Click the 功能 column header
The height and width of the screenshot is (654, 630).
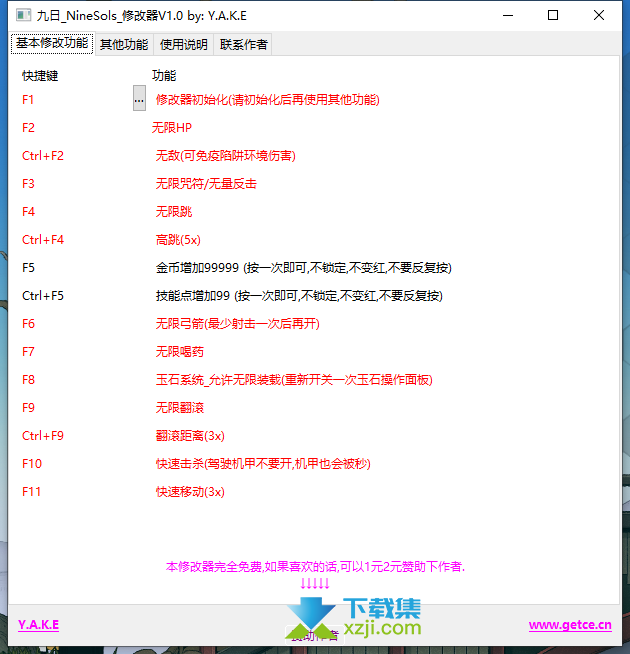pyautogui.click(x=164, y=75)
